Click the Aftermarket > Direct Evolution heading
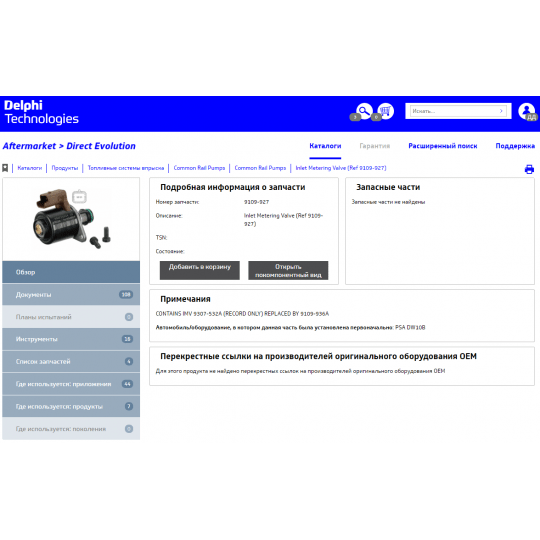Image resolution: width=540 pixels, height=540 pixels. click(x=69, y=146)
